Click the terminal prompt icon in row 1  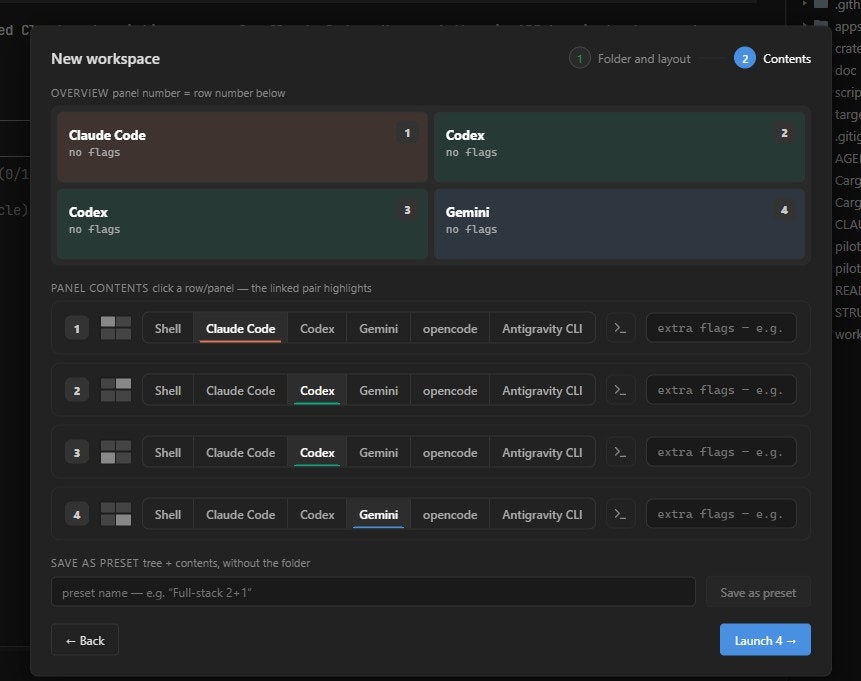620,328
